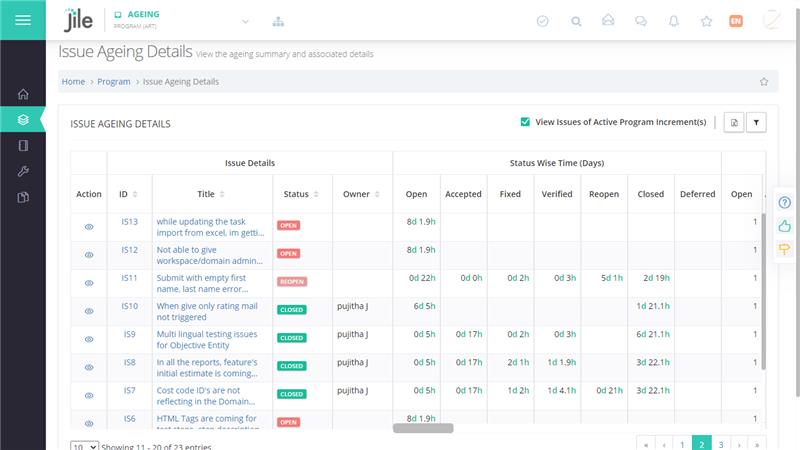The width and height of the screenshot is (800, 450).
Task: Open the entries-per-page dropdown
Action: coord(84,446)
